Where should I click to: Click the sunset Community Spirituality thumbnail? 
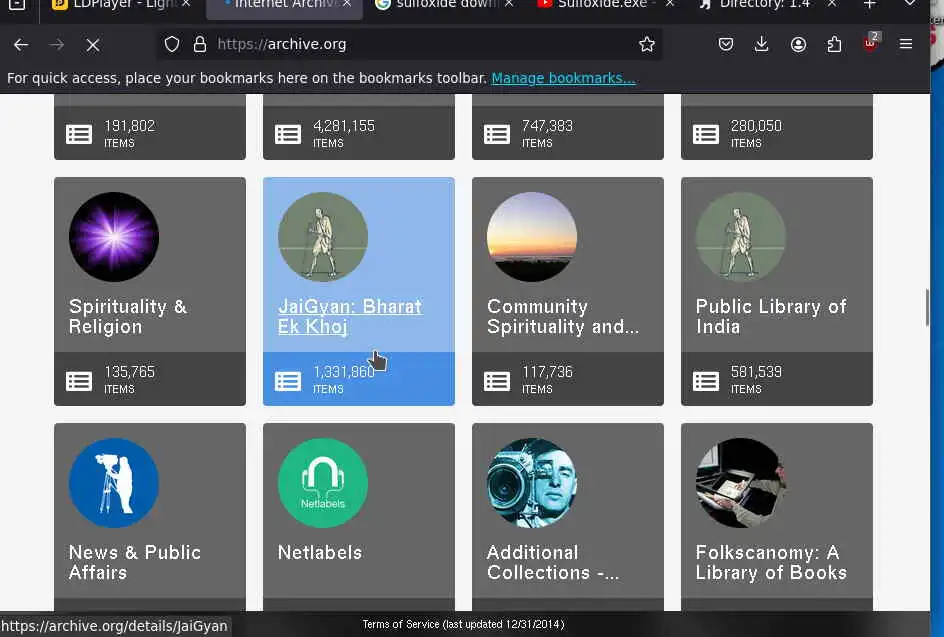tap(532, 237)
